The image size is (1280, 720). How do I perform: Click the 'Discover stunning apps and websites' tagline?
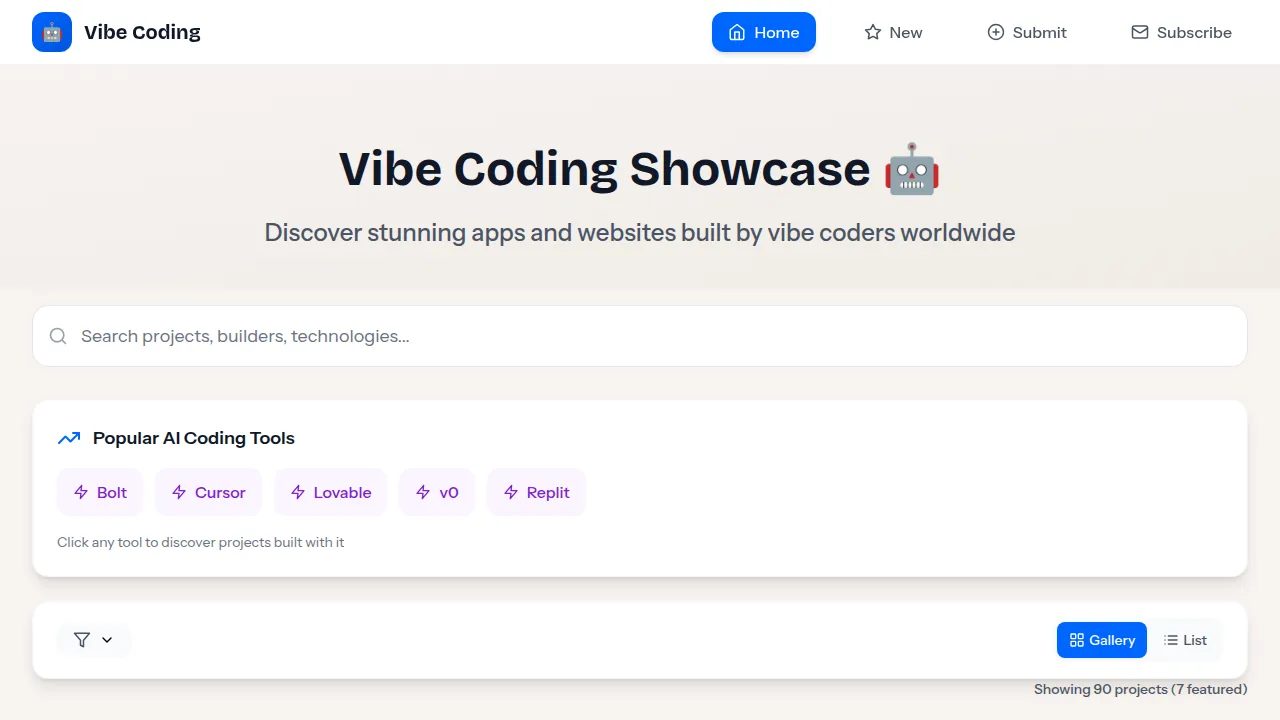click(x=640, y=233)
